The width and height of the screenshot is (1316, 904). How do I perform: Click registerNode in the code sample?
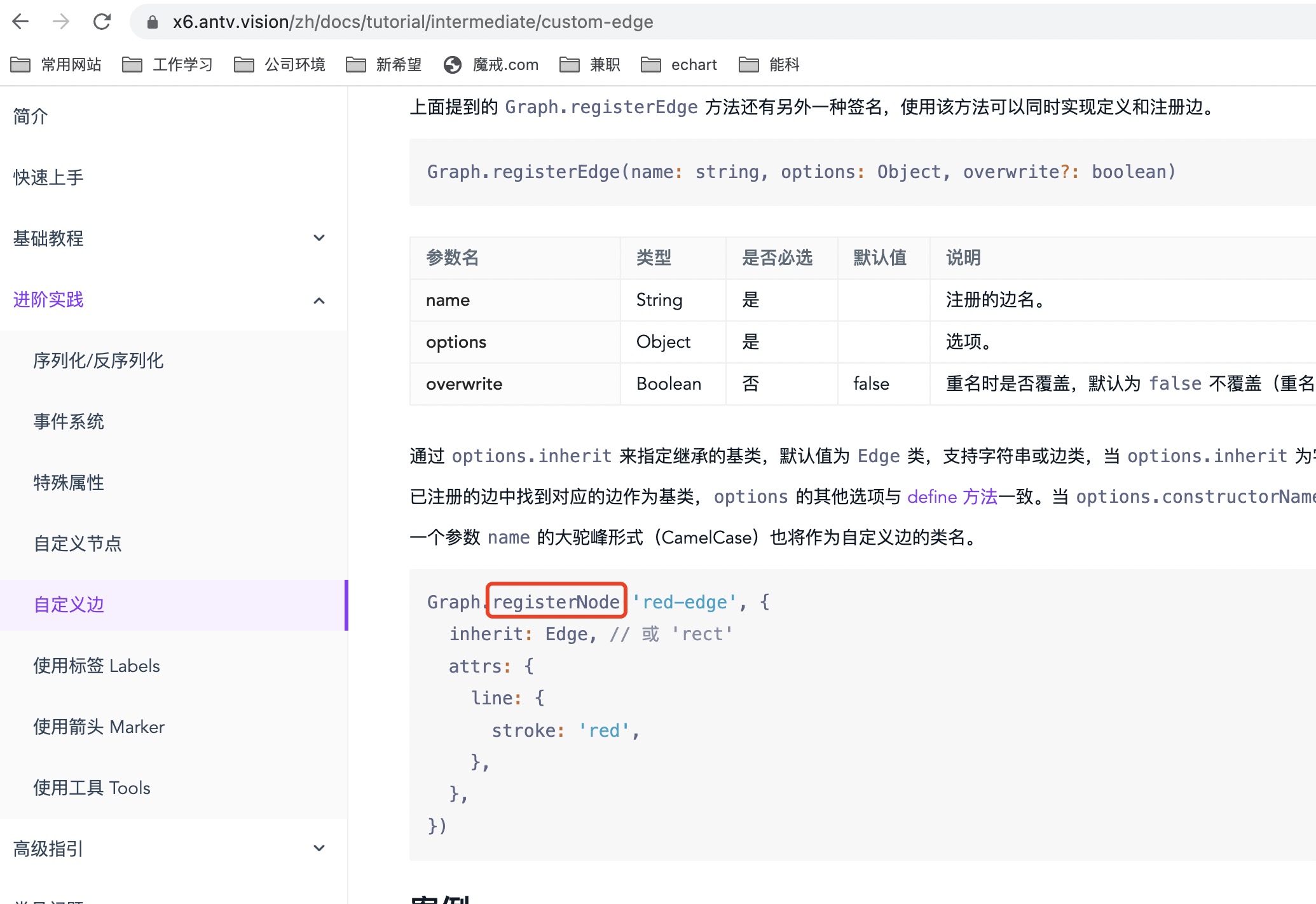[556, 601]
